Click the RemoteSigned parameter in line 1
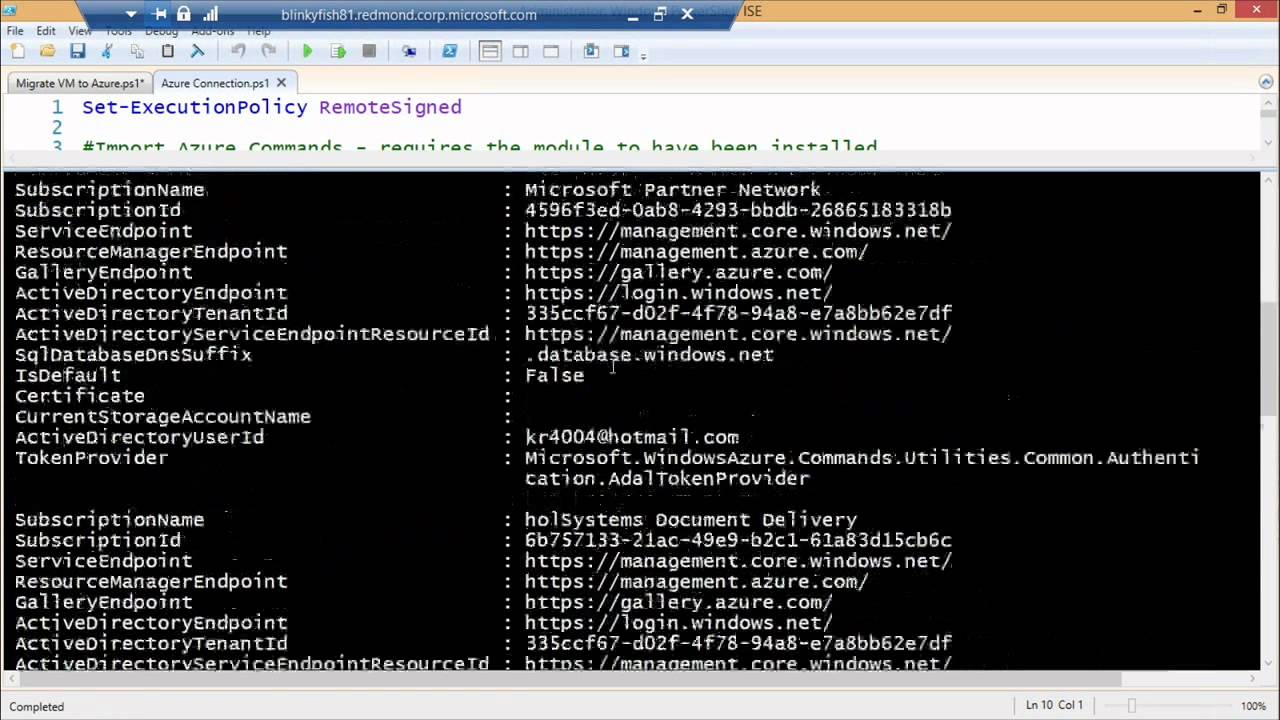 (x=390, y=107)
